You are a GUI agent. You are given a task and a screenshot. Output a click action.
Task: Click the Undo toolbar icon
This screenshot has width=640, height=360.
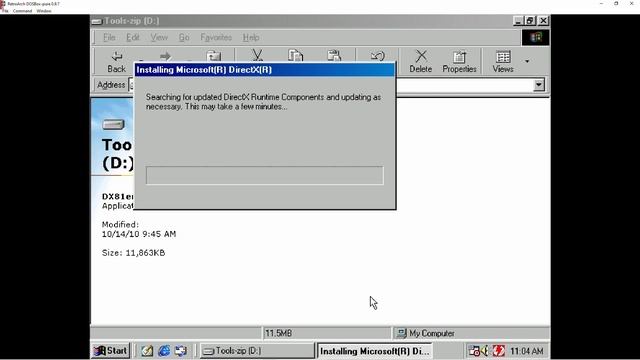point(378,56)
